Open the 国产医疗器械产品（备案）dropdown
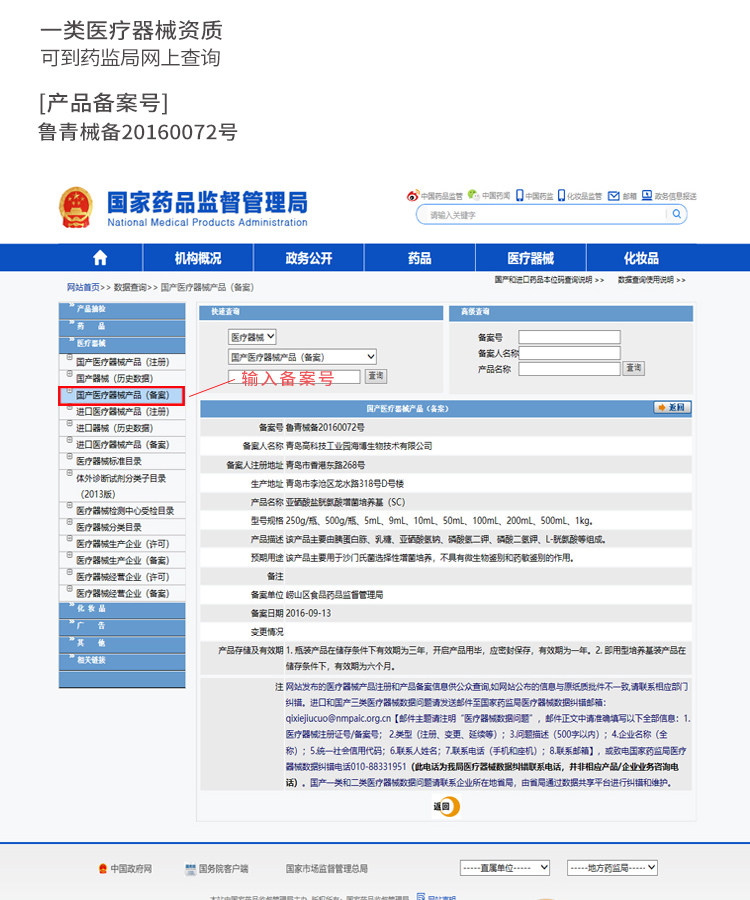Screen dimensions: 750x900 tap(302, 357)
